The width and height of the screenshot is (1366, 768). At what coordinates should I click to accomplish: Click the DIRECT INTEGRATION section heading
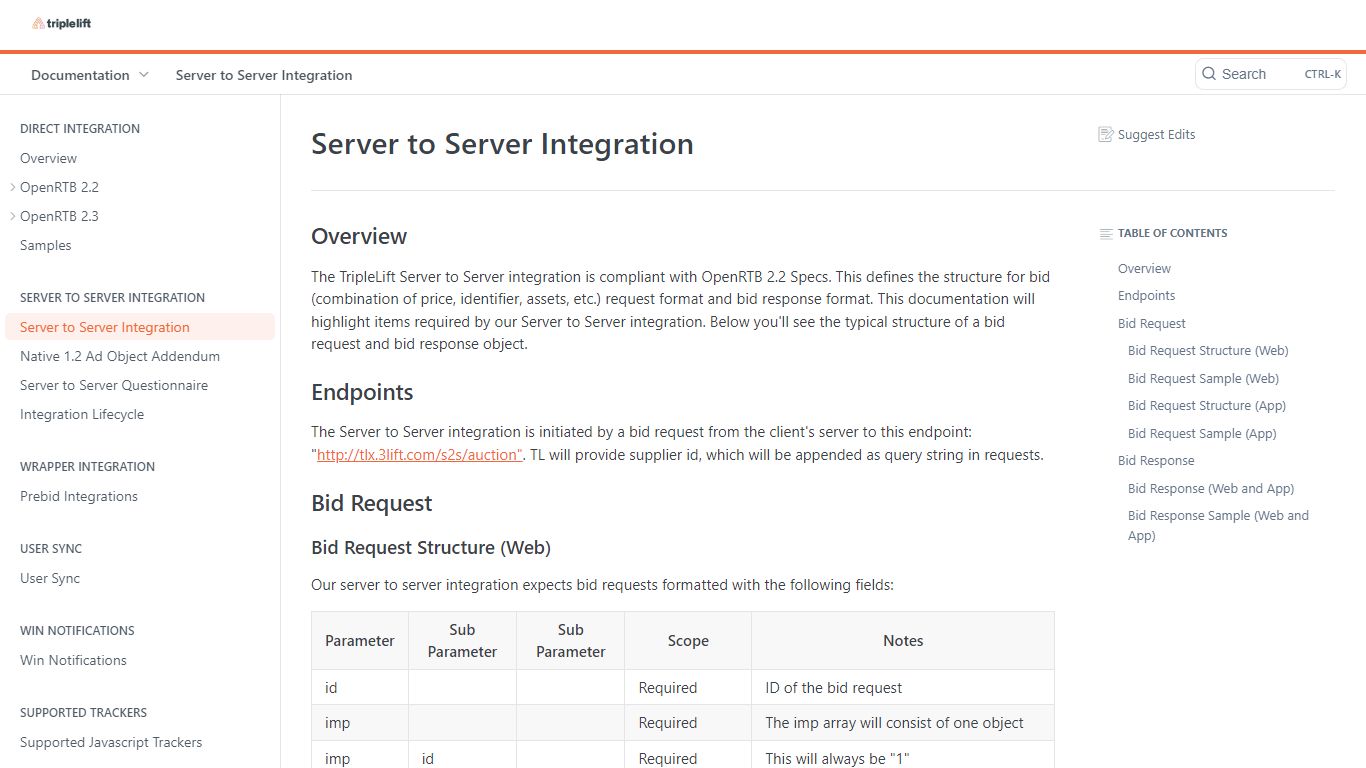[80, 128]
